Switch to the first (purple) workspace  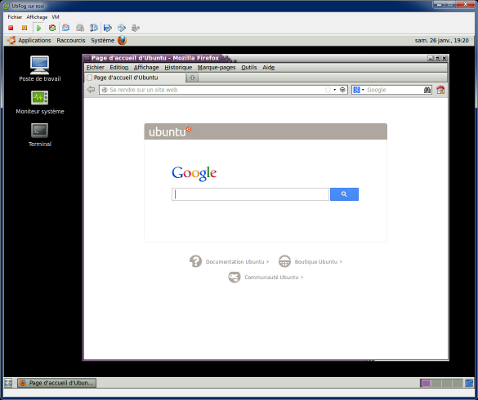click(x=426, y=383)
